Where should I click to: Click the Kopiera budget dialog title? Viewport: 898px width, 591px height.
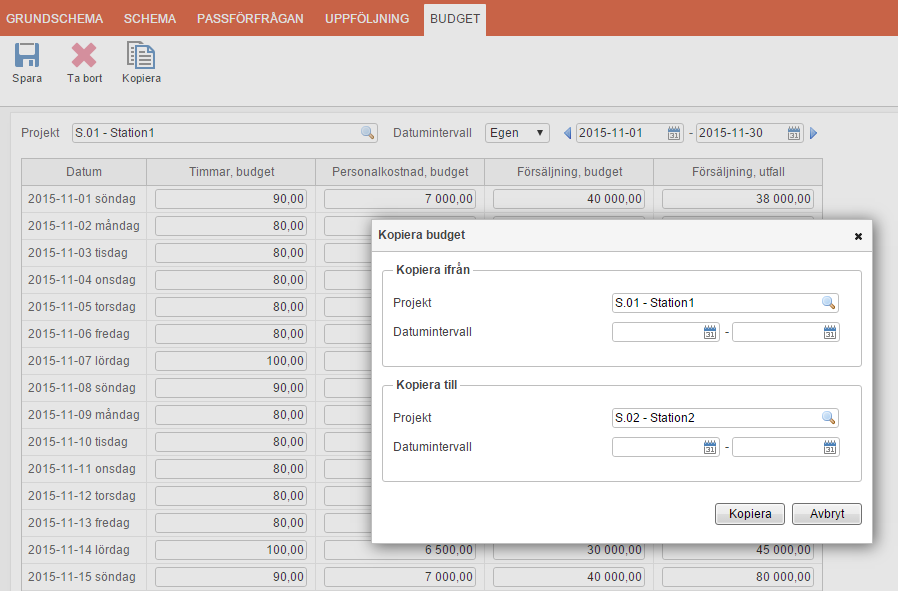pos(422,235)
